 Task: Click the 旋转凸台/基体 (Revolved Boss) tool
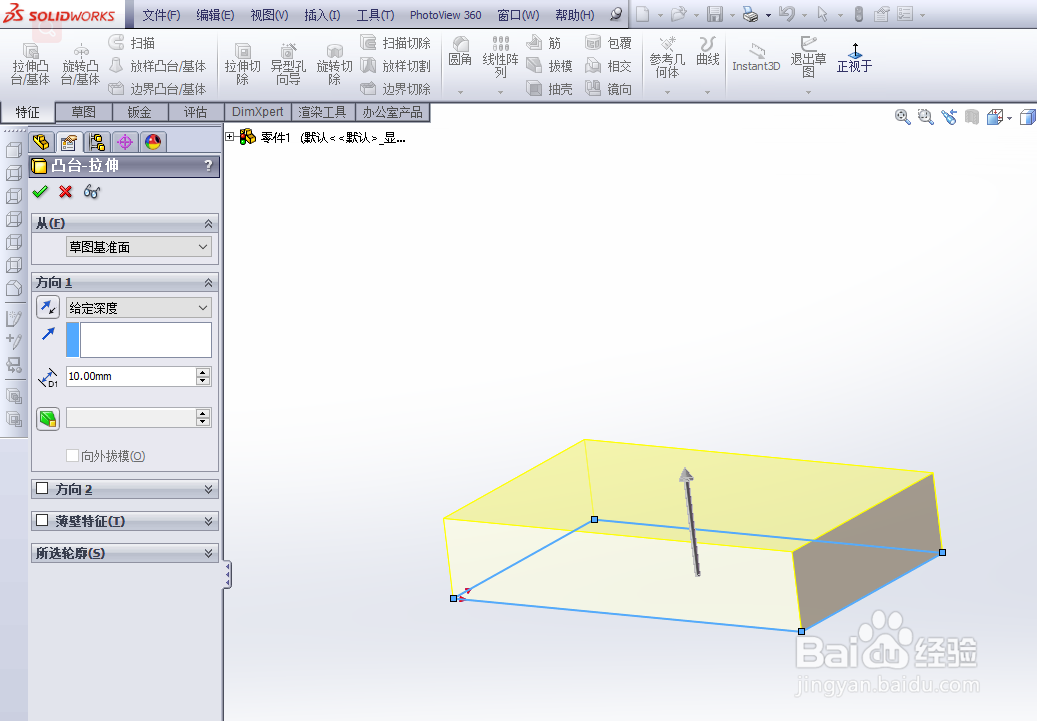pos(79,60)
